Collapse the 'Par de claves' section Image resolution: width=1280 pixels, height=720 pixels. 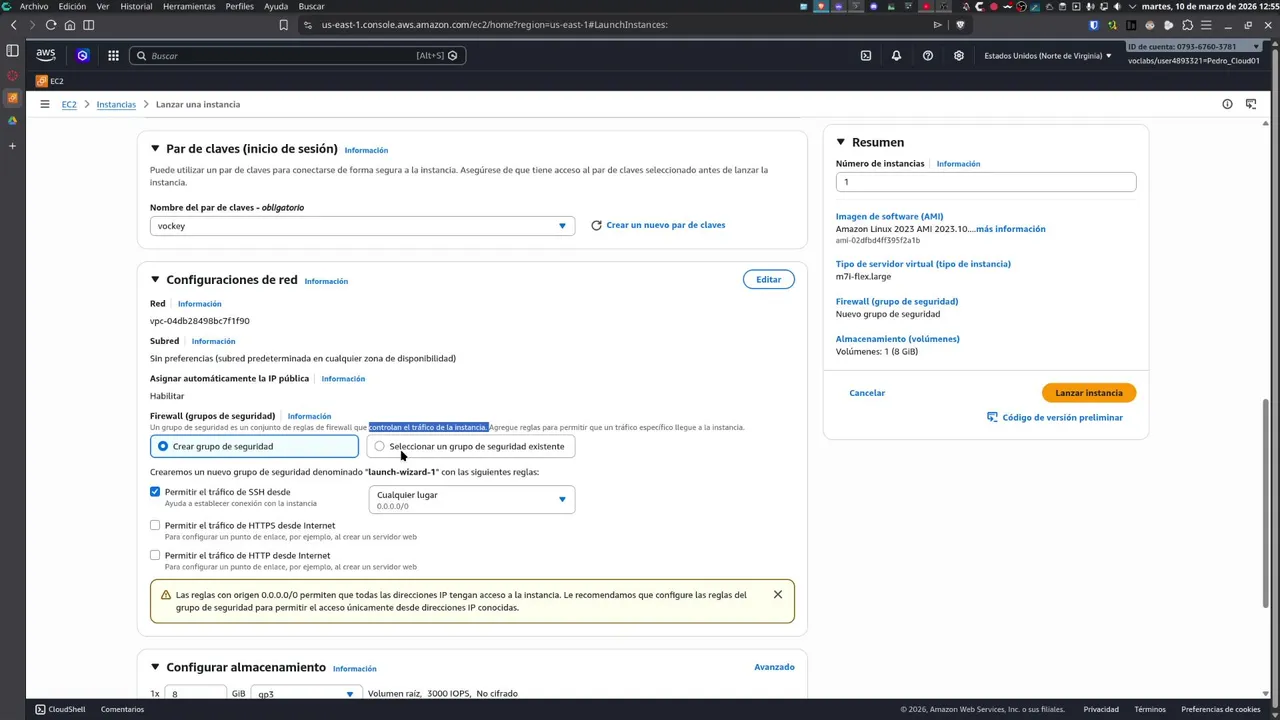point(155,149)
